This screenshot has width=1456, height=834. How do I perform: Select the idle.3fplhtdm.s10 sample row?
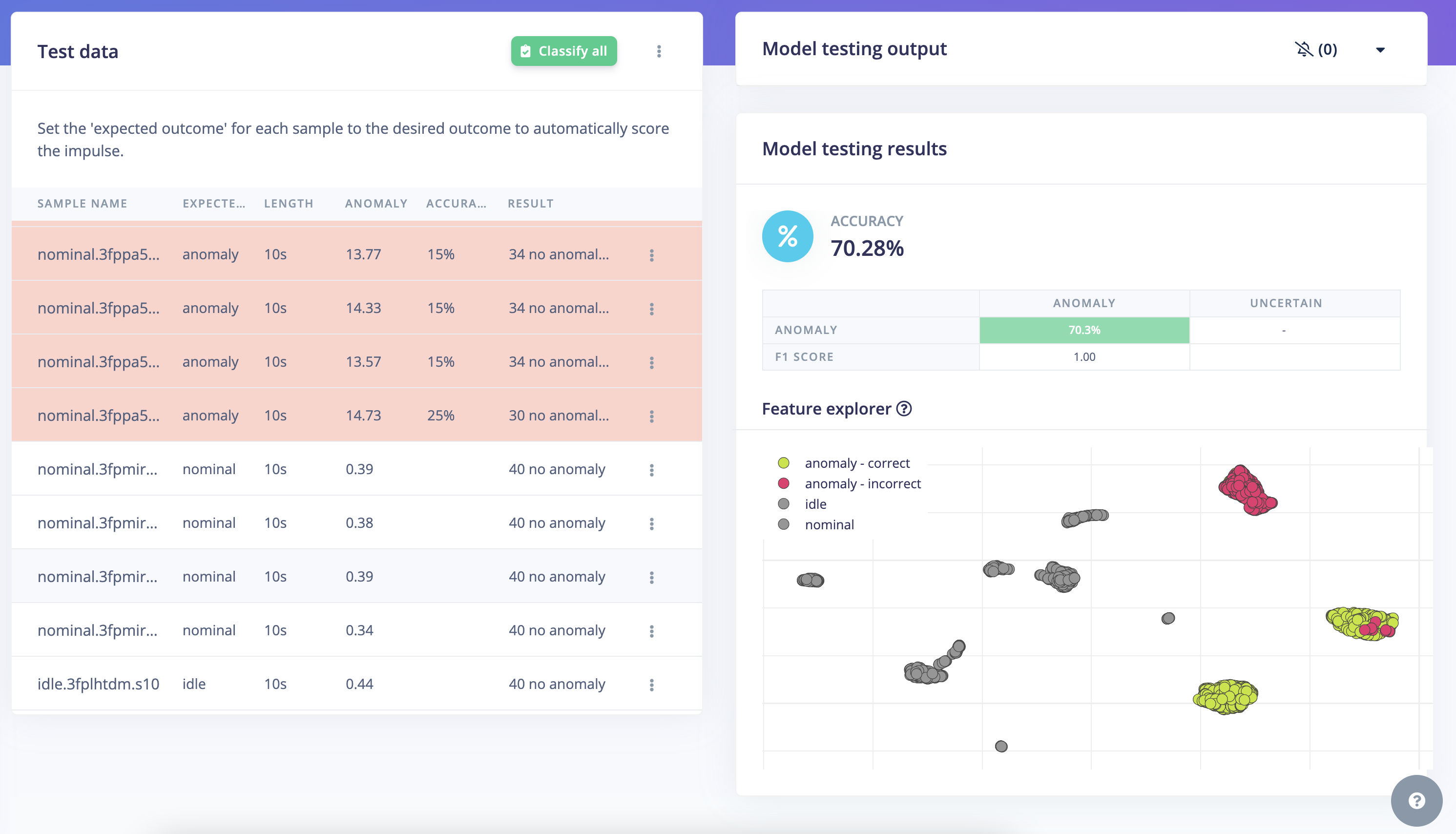coord(98,684)
